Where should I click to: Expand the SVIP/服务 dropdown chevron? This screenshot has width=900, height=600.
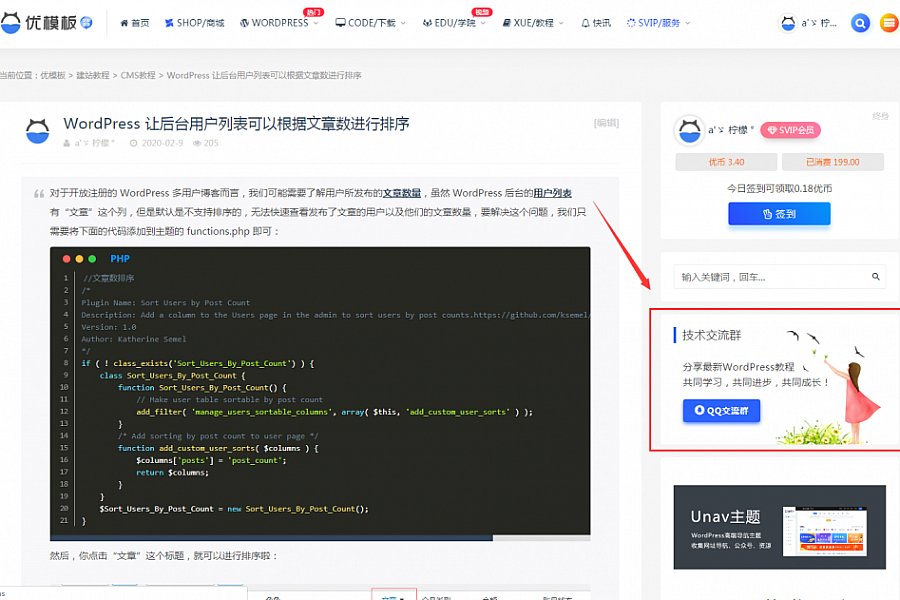pyautogui.click(x=688, y=23)
